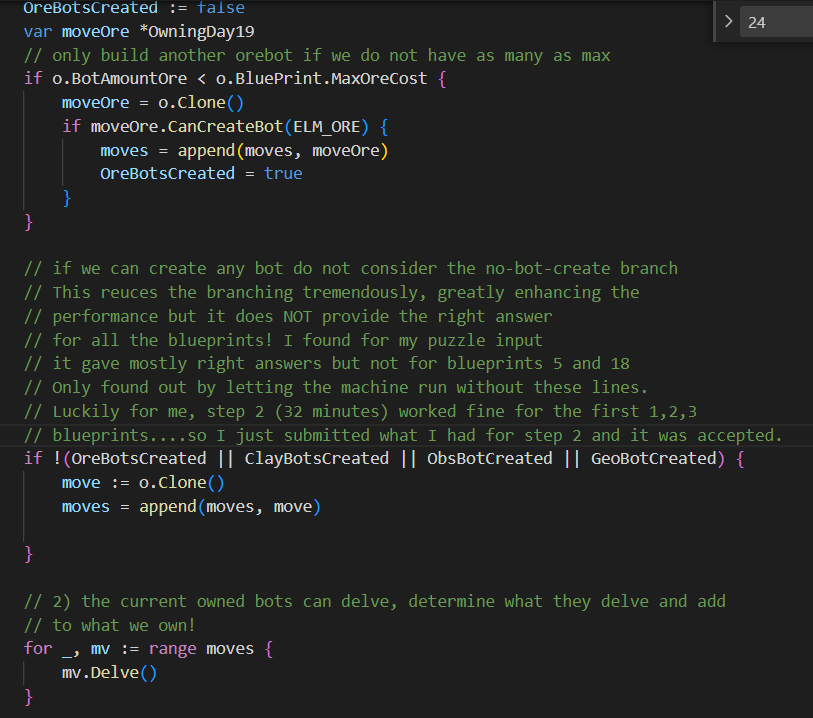Click comment 'This reuces the branching tremendously'
The image size is (813, 718).
[331, 292]
